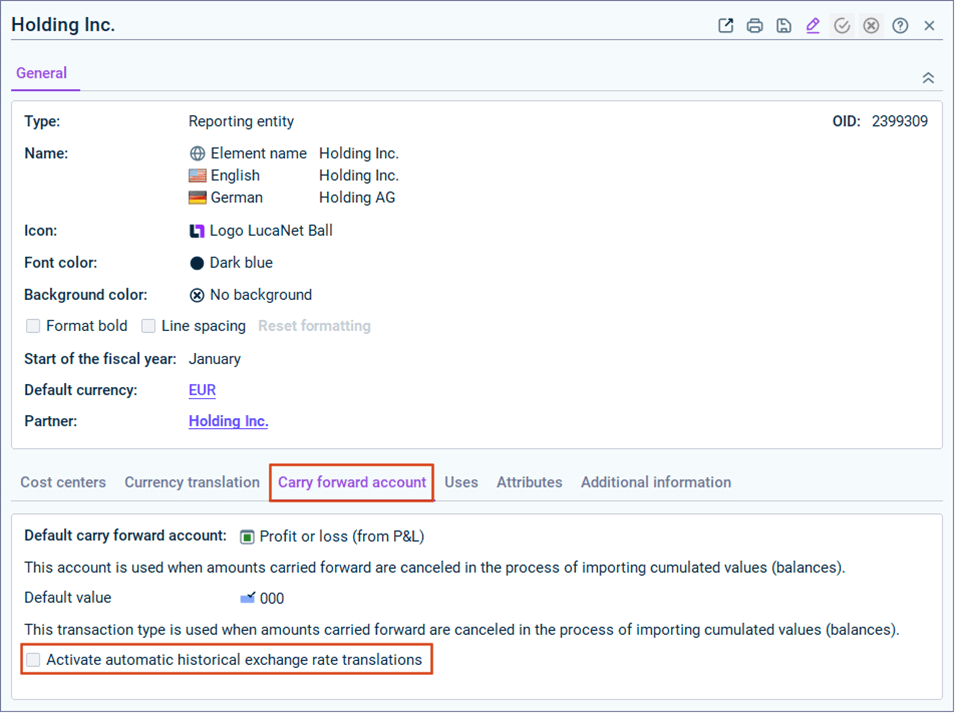Switch to the Additional information tab
This screenshot has height=713, width=955.
click(656, 482)
